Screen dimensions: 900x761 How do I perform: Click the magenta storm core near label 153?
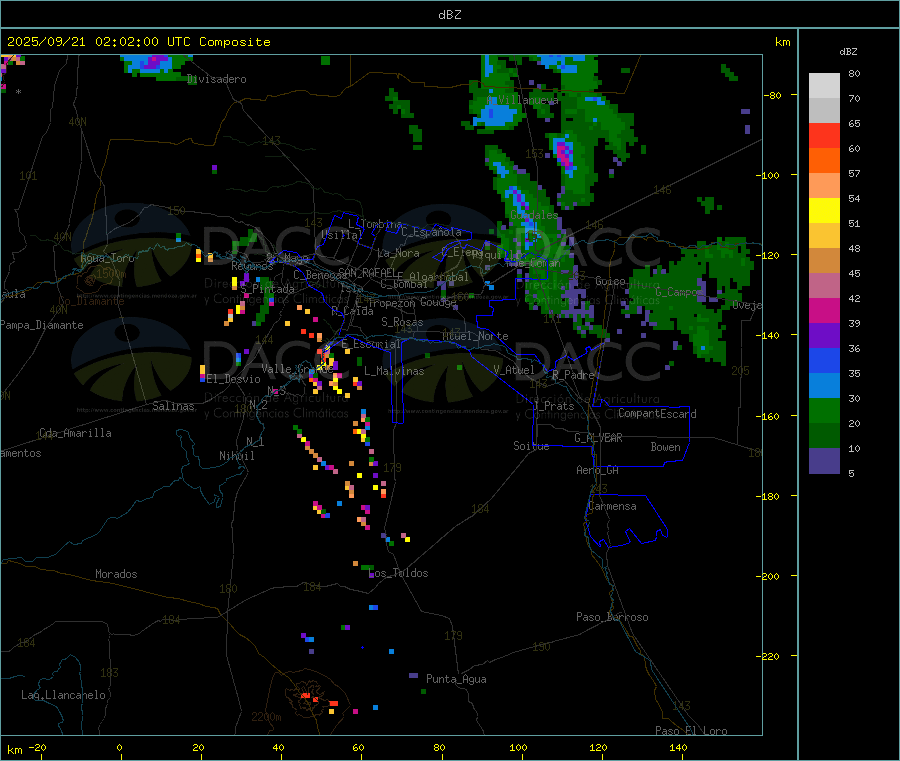click(x=565, y=153)
